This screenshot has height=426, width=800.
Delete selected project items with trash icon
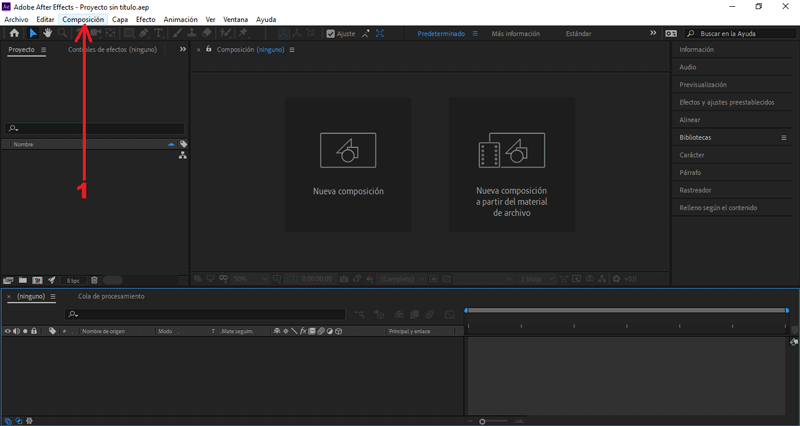point(94,280)
